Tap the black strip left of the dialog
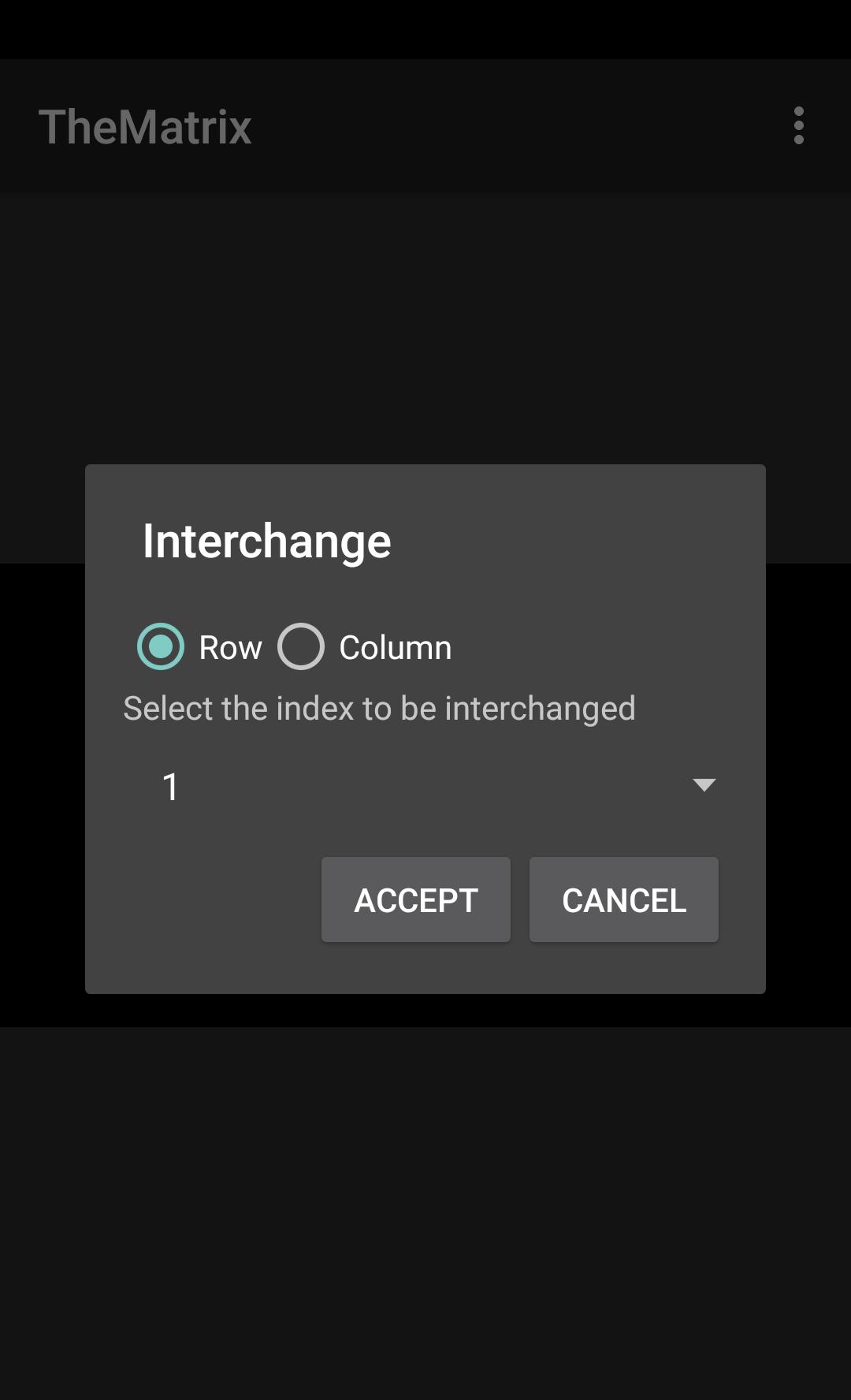This screenshot has width=851, height=1400. tap(43, 795)
